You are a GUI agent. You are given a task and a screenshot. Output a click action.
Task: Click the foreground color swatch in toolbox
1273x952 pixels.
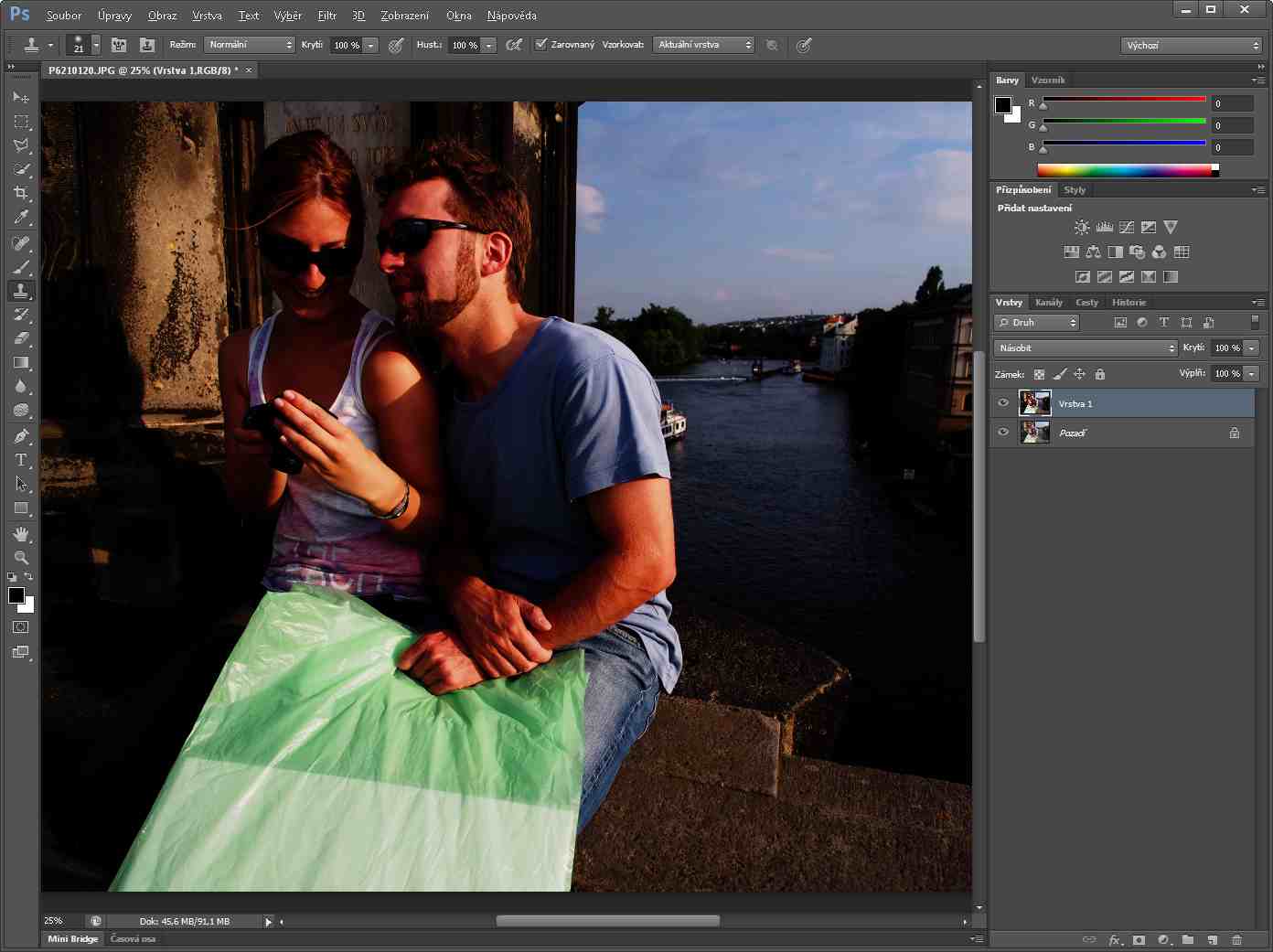(16, 595)
